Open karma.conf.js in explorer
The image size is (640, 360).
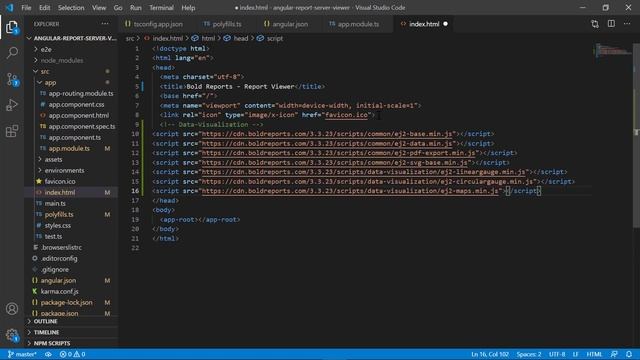[60, 292]
